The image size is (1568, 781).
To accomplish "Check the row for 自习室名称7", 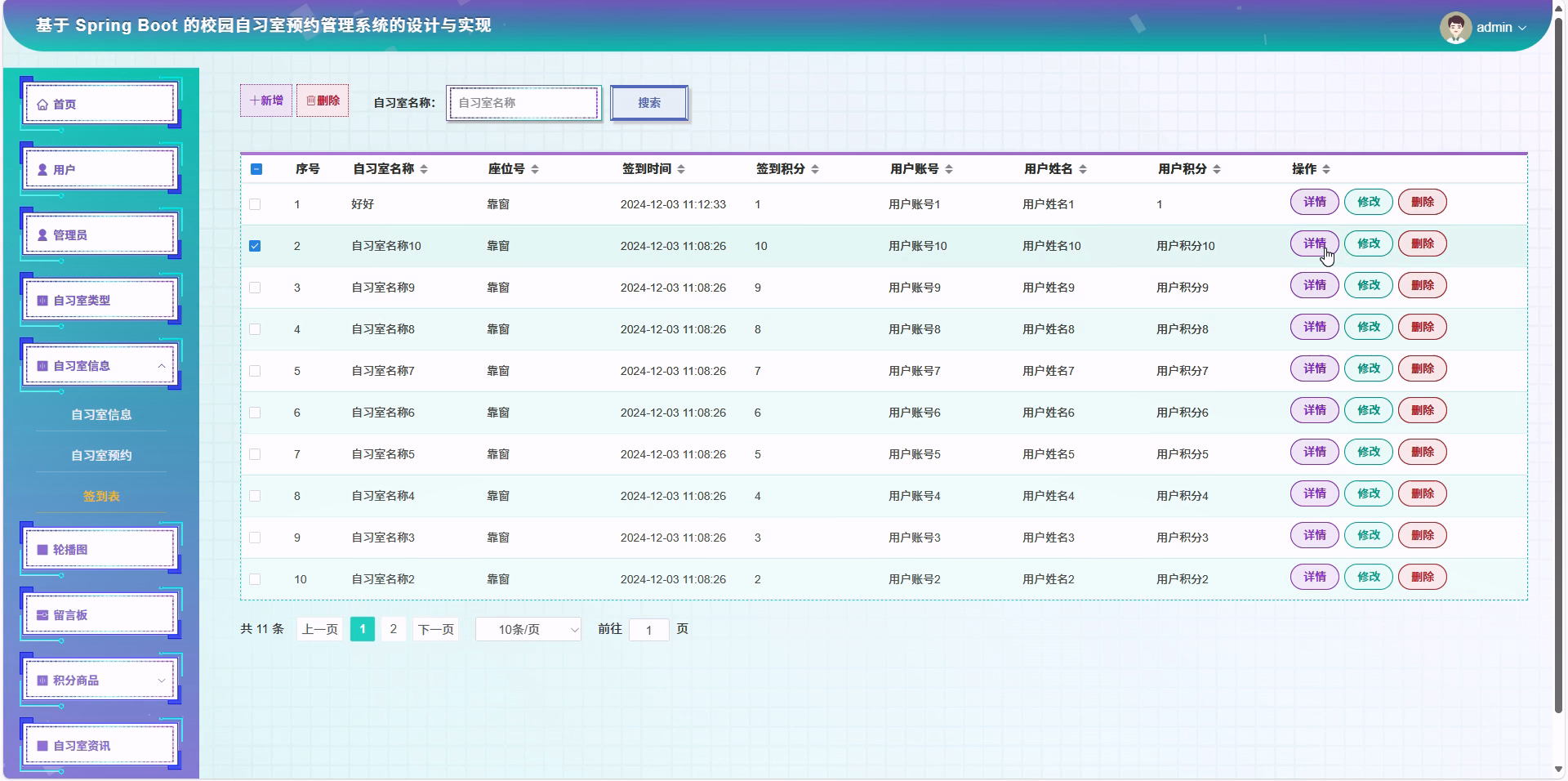I will pos(255,371).
